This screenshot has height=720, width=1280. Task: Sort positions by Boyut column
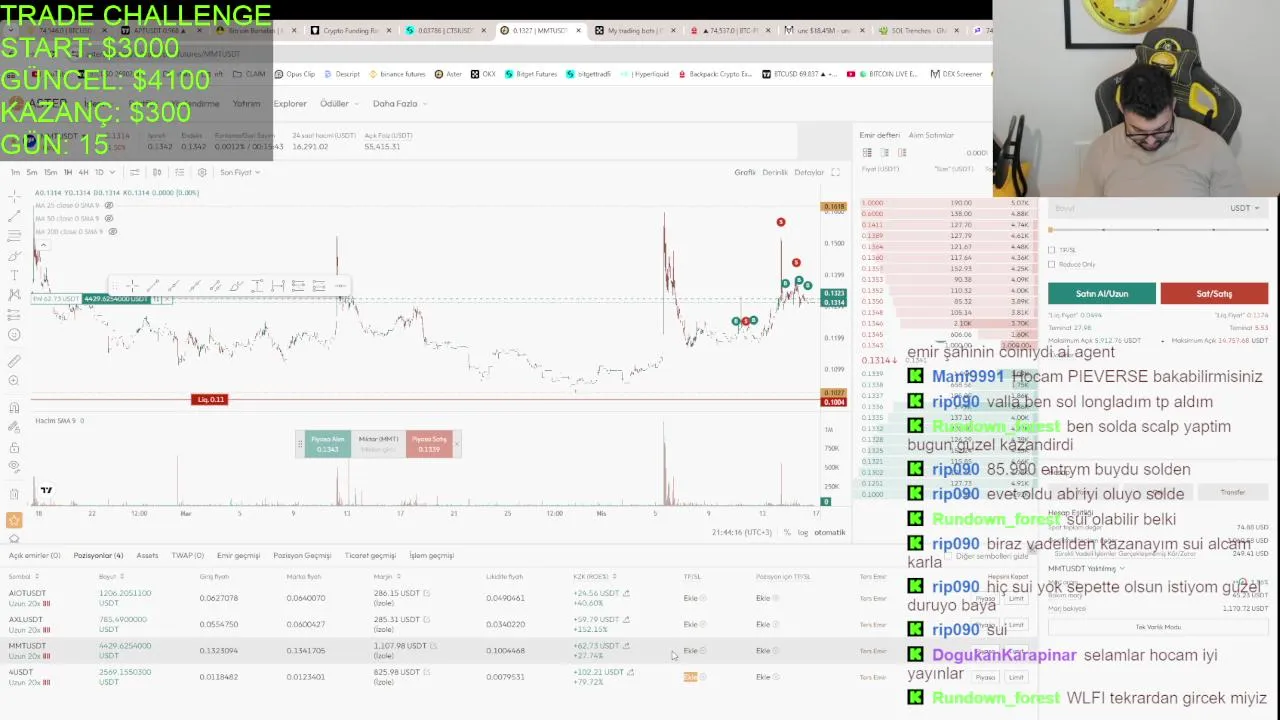pyautogui.click(x=111, y=576)
